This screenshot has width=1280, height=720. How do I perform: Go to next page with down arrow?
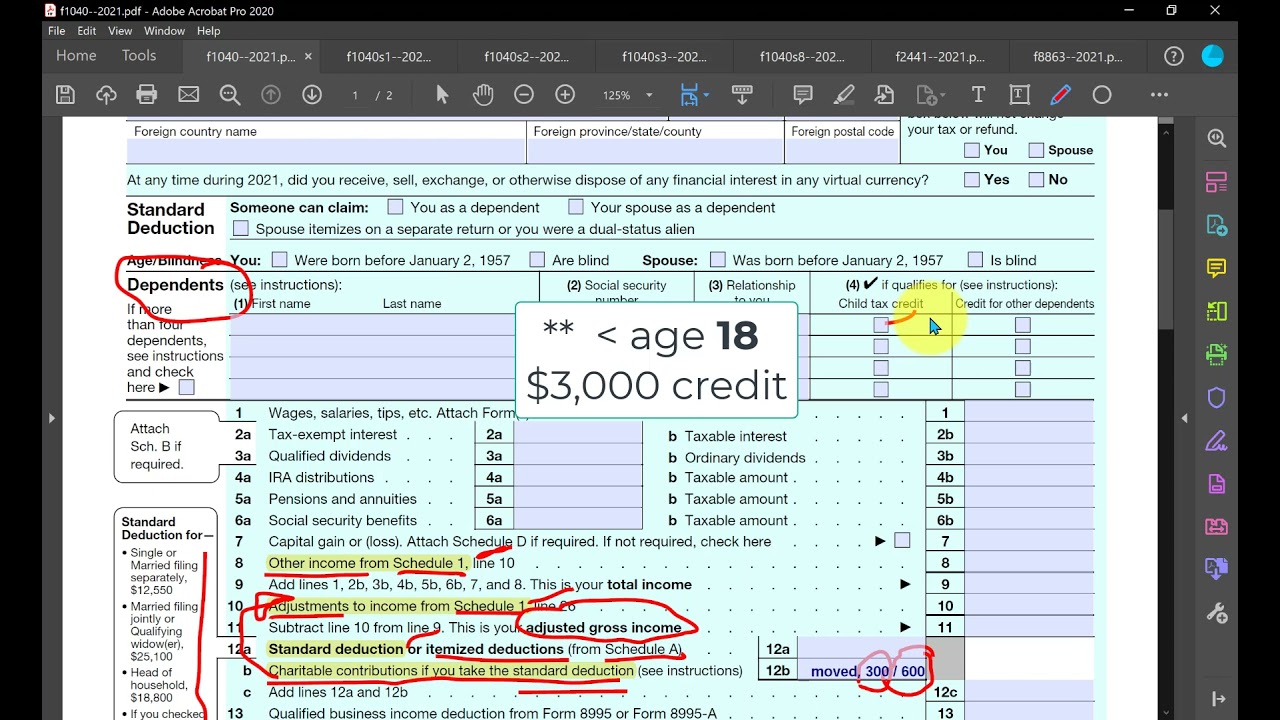(312, 95)
